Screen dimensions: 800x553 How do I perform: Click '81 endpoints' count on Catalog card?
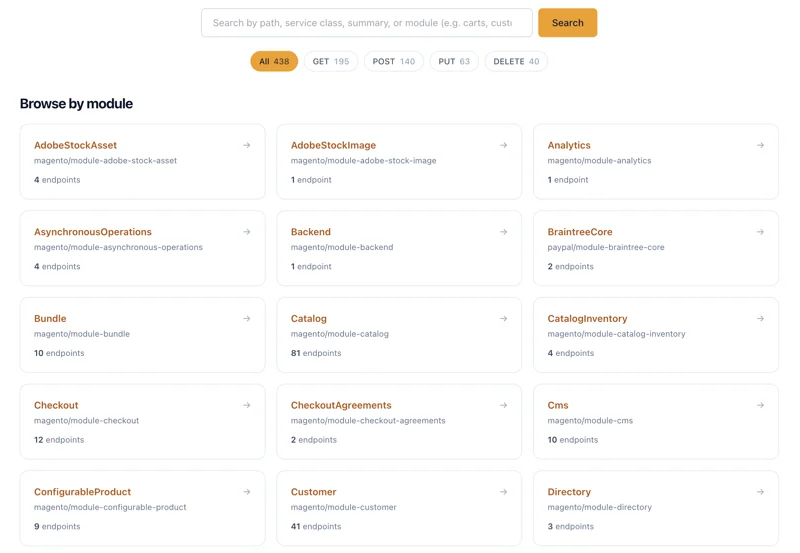pos(316,353)
